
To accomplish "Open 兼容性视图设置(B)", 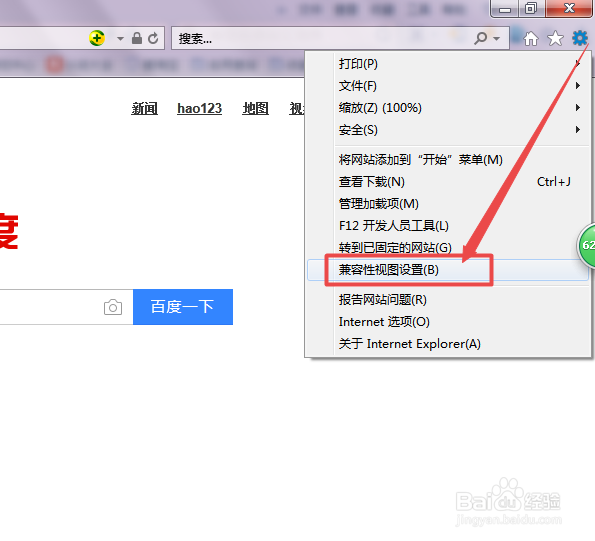I will [448, 270].
